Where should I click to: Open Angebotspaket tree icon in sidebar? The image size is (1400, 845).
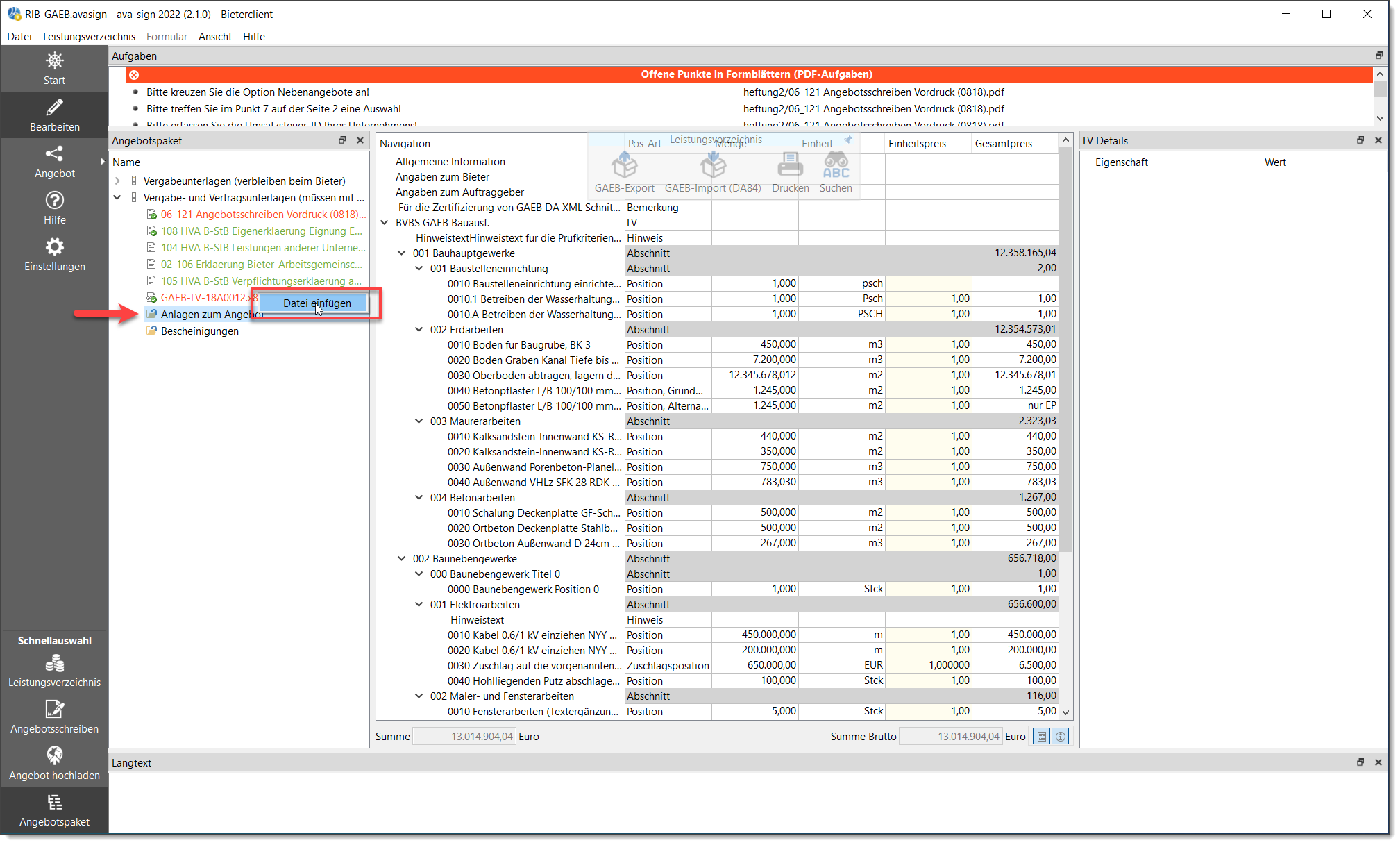click(54, 802)
